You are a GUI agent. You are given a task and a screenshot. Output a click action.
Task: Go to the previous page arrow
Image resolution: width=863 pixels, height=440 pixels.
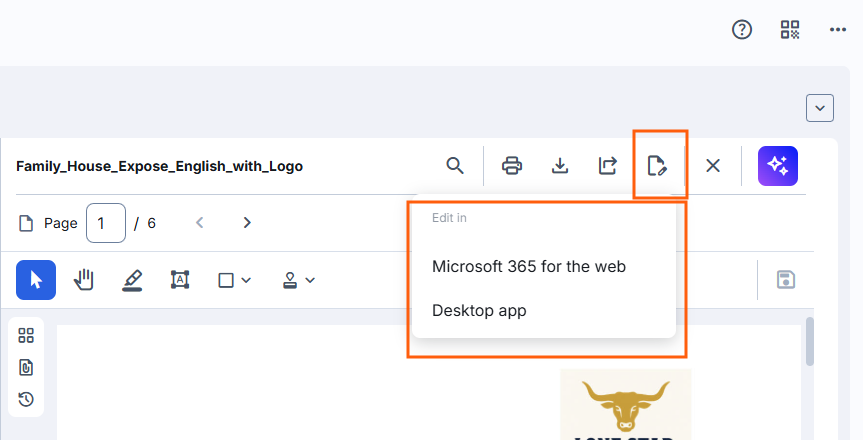pyautogui.click(x=200, y=222)
